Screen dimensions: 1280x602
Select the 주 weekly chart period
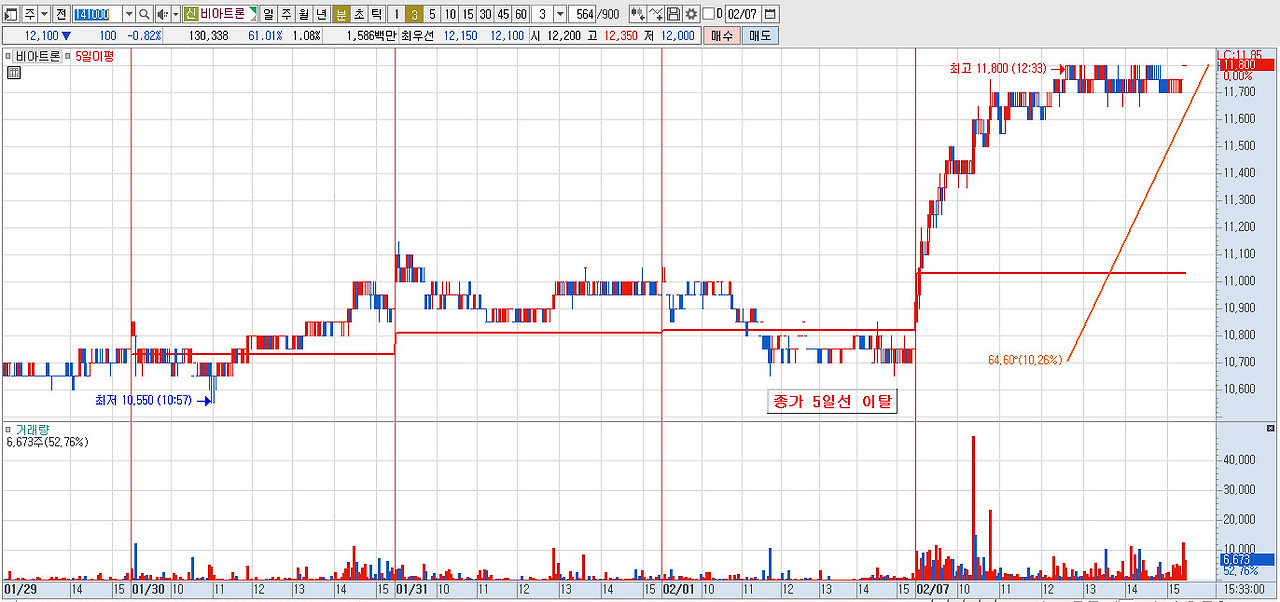point(286,14)
